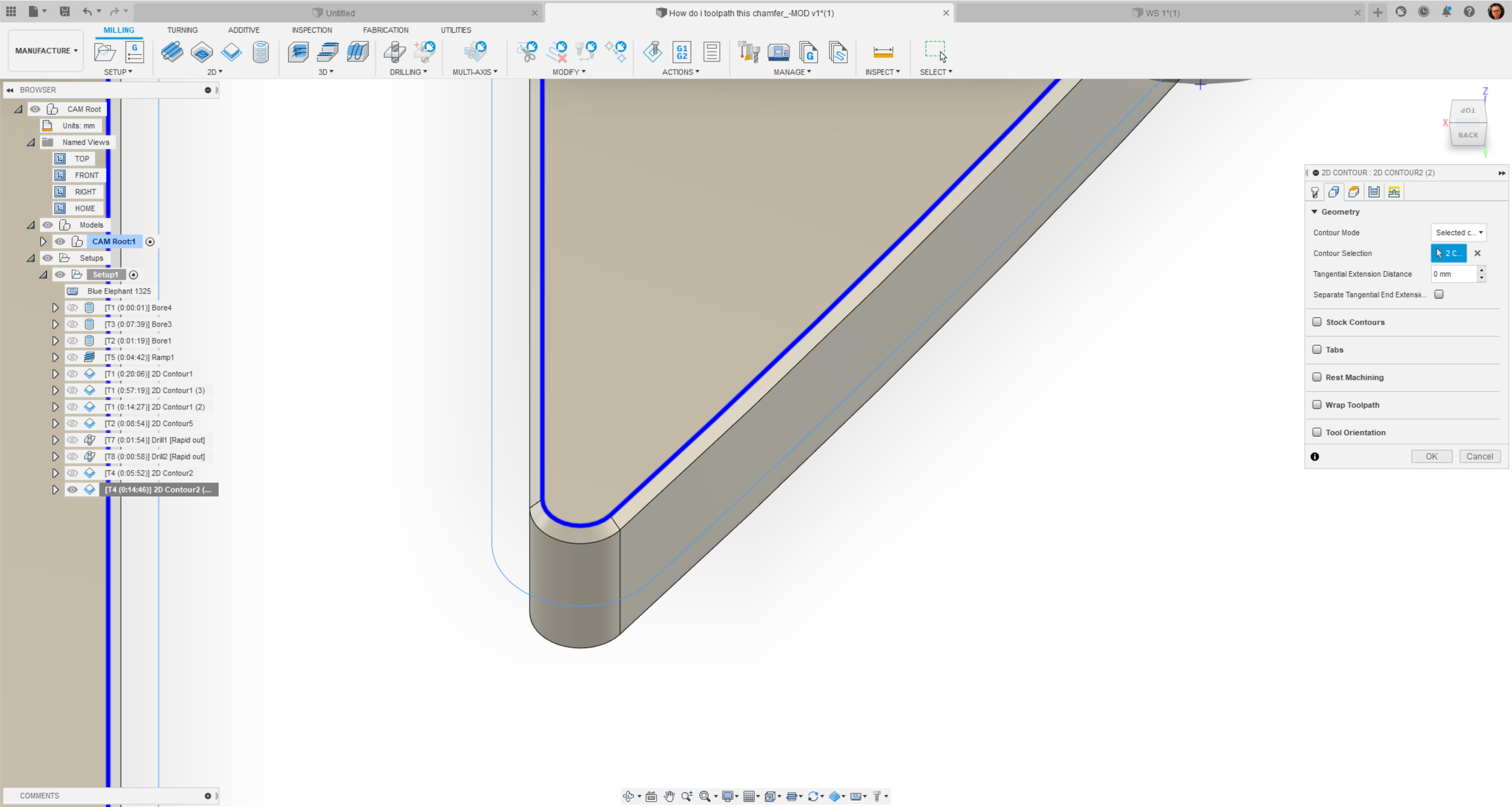The image size is (1512, 807).
Task: Click the Pan hand icon in navigation bar
Action: (669, 796)
